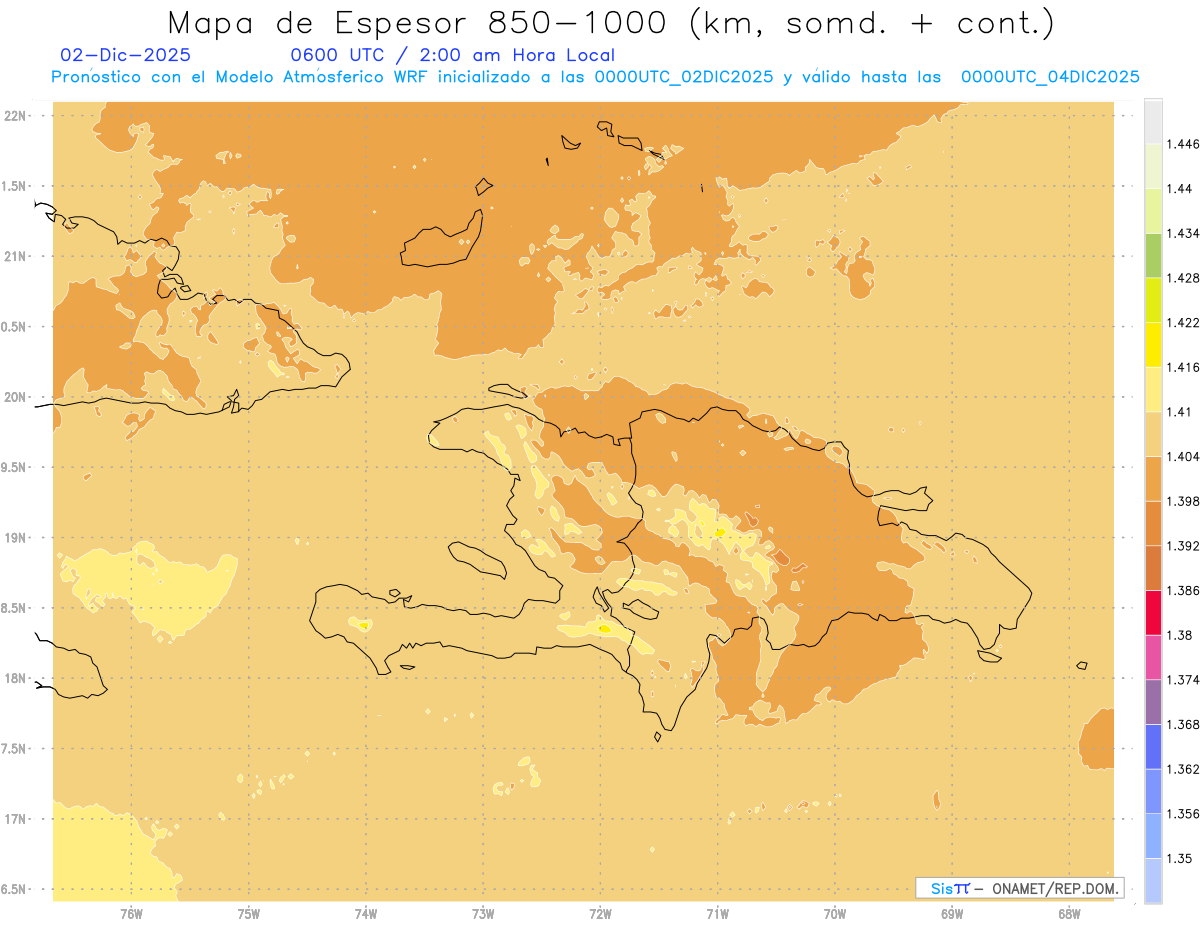1200x927 pixels.
Task: Select the red swatch between 1.38 and 1.386
Action: point(1153,612)
